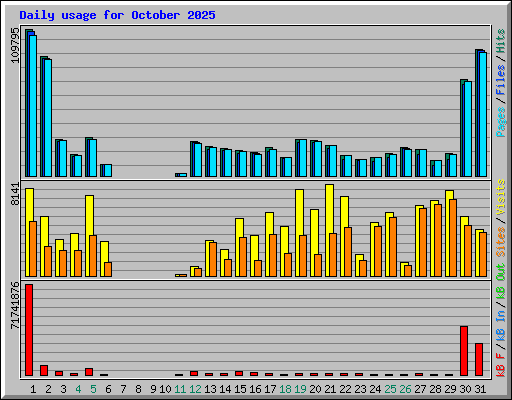Image resolution: width=512 pixels, height=400 pixels.
Task: Click the 71741876 axis value label
Action: pyautogui.click(x=15, y=305)
